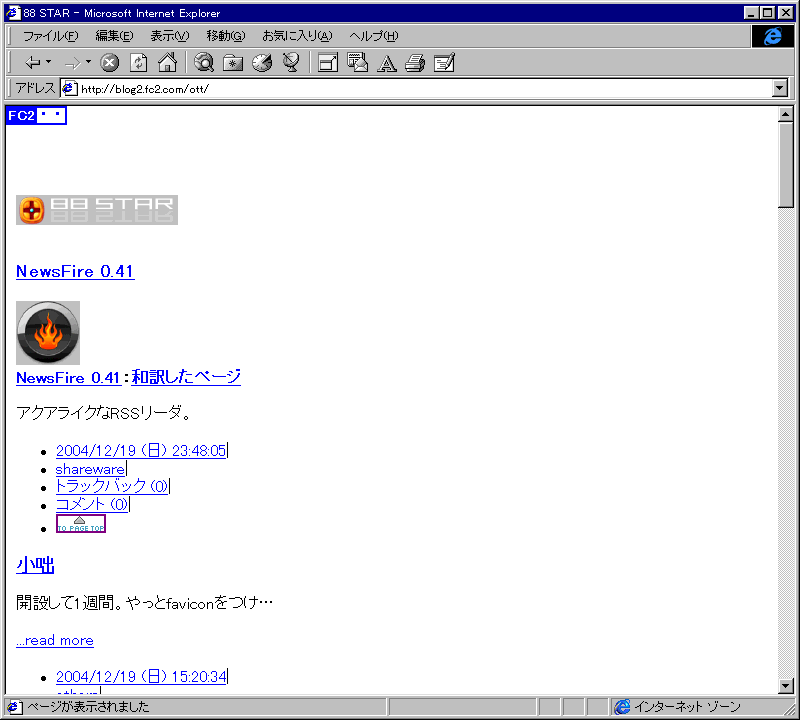
Task: Open the トラックバック (0) link under NewsFire
Action: pyautogui.click(x=112, y=486)
